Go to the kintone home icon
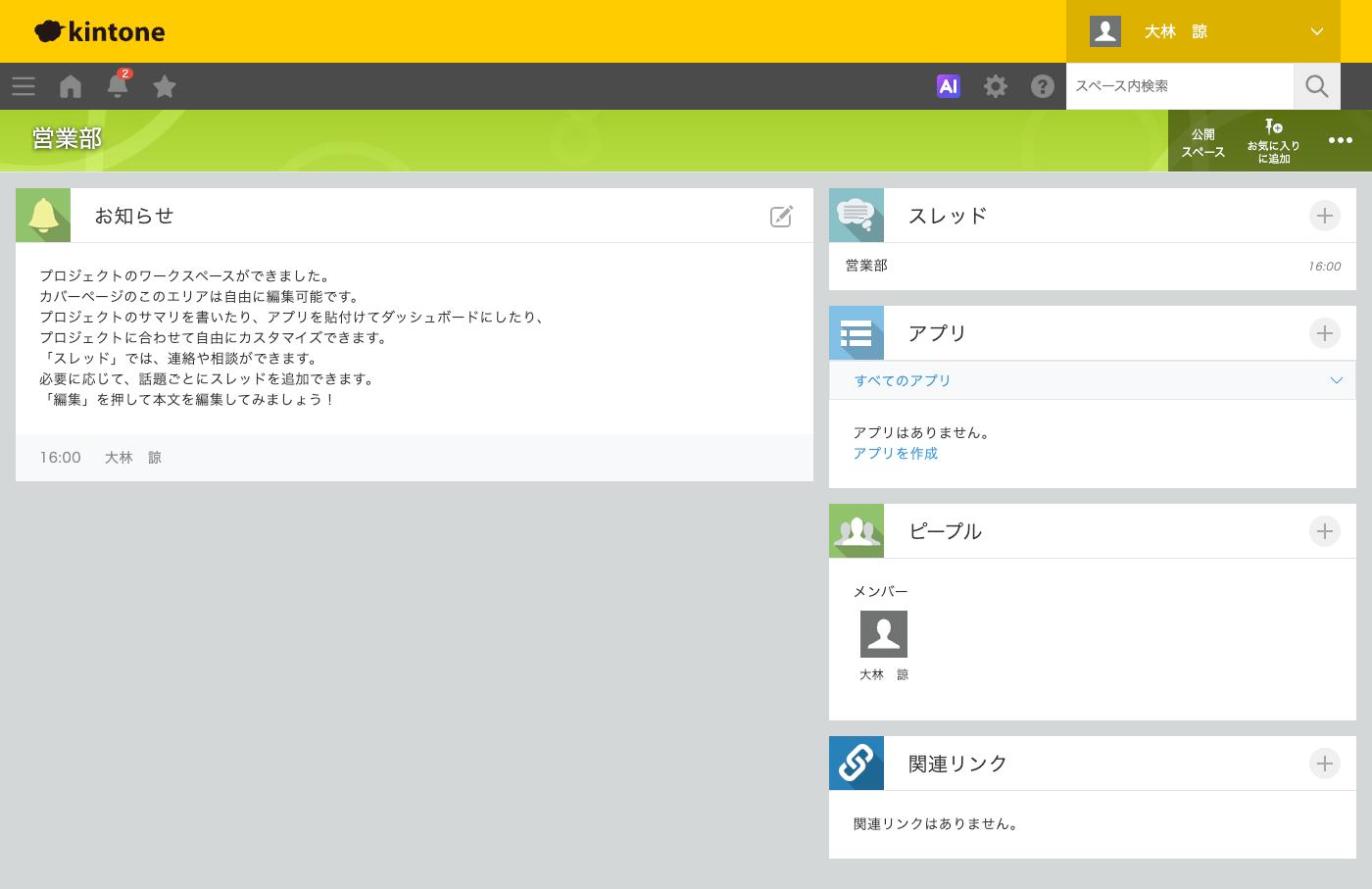This screenshot has height=889, width=1372. coord(70,87)
